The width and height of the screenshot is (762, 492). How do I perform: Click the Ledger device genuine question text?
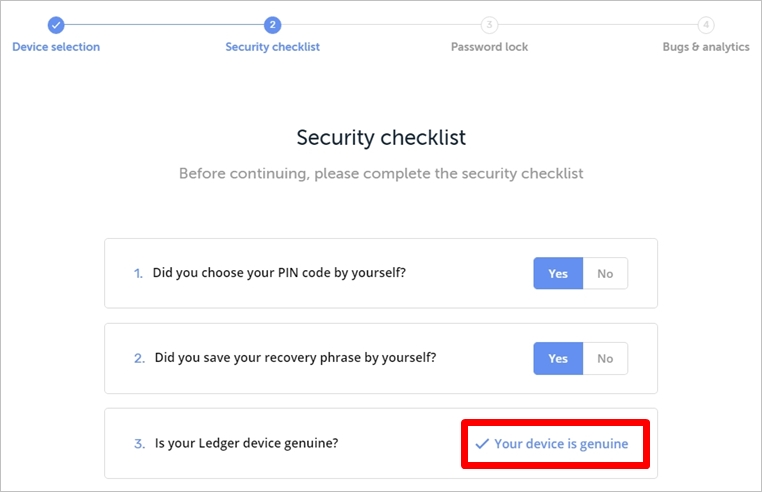(x=246, y=443)
